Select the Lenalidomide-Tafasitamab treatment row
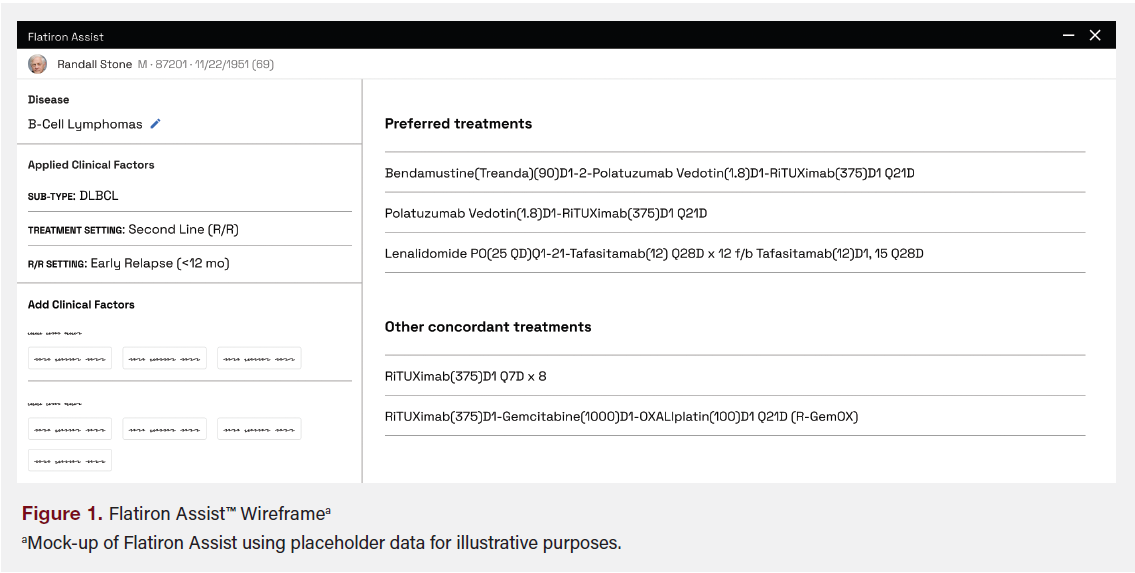 654,253
